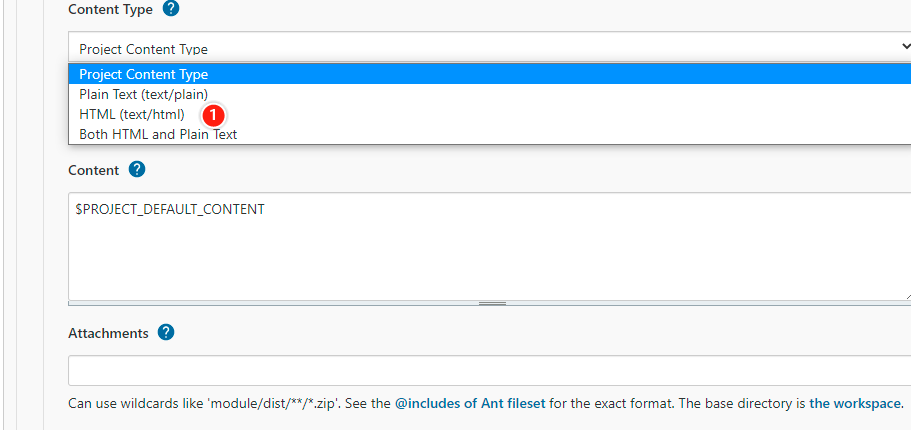Click the Attachments label text
Image resolution: width=911 pixels, height=430 pixels.
(x=108, y=333)
